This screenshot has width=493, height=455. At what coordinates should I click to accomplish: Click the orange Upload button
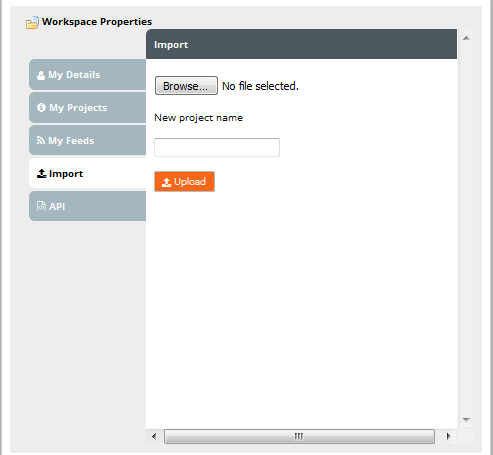(184, 182)
